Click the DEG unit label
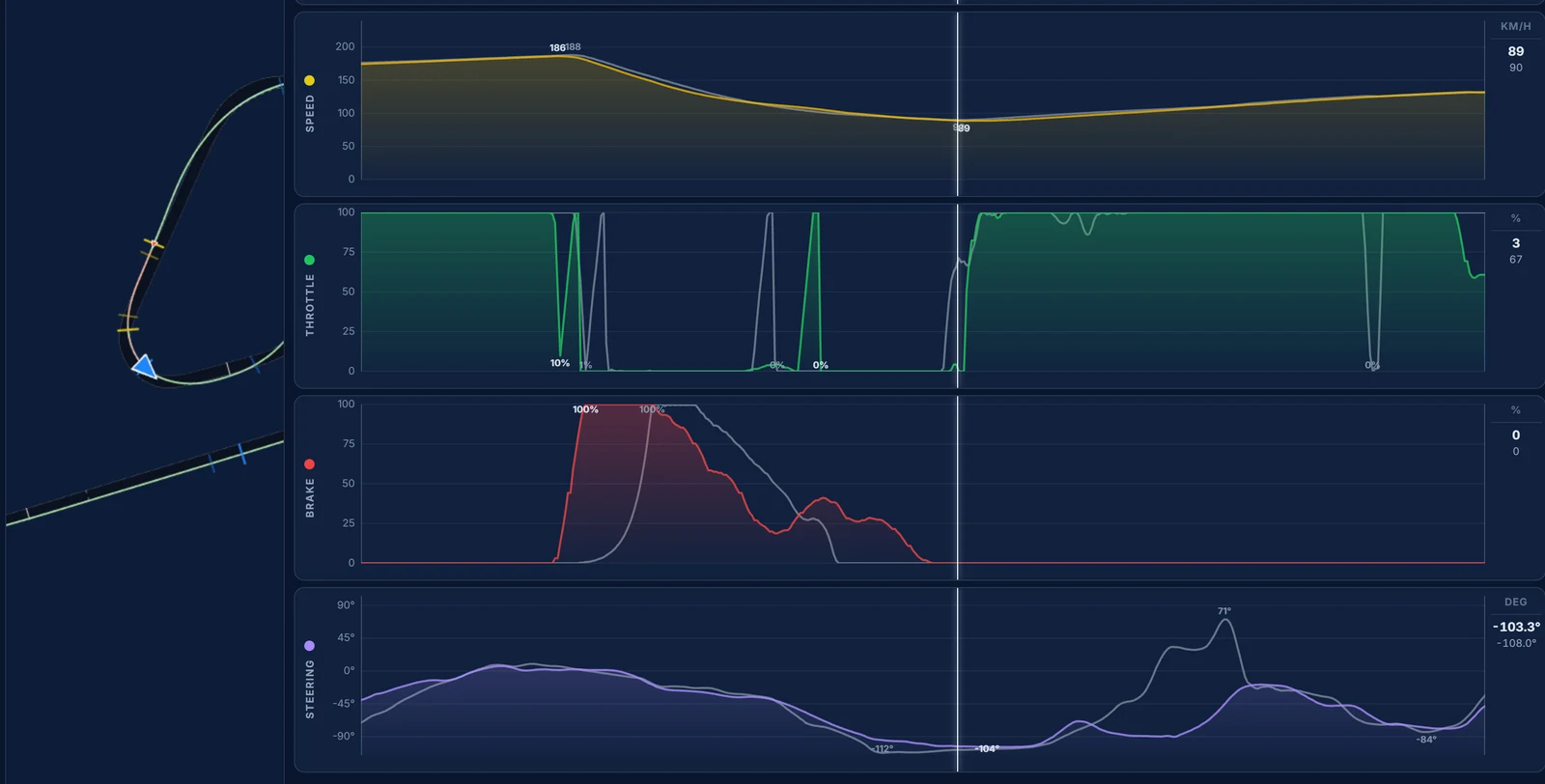The height and width of the screenshot is (784, 1545). [x=1515, y=602]
